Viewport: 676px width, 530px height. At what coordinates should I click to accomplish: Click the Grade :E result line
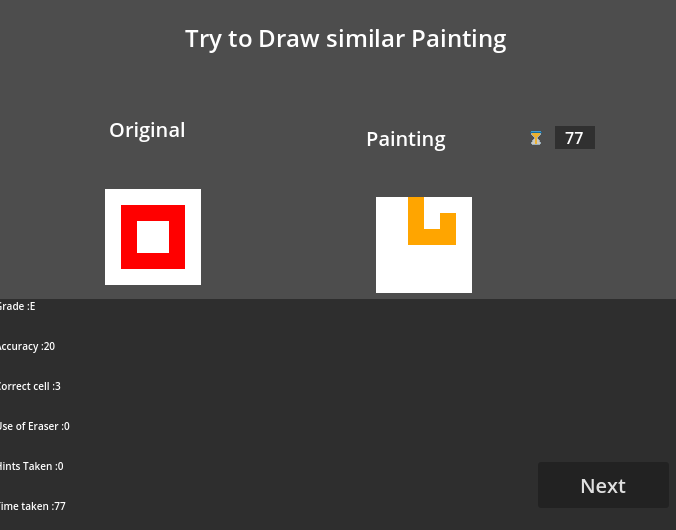click(x=17, y=306)
